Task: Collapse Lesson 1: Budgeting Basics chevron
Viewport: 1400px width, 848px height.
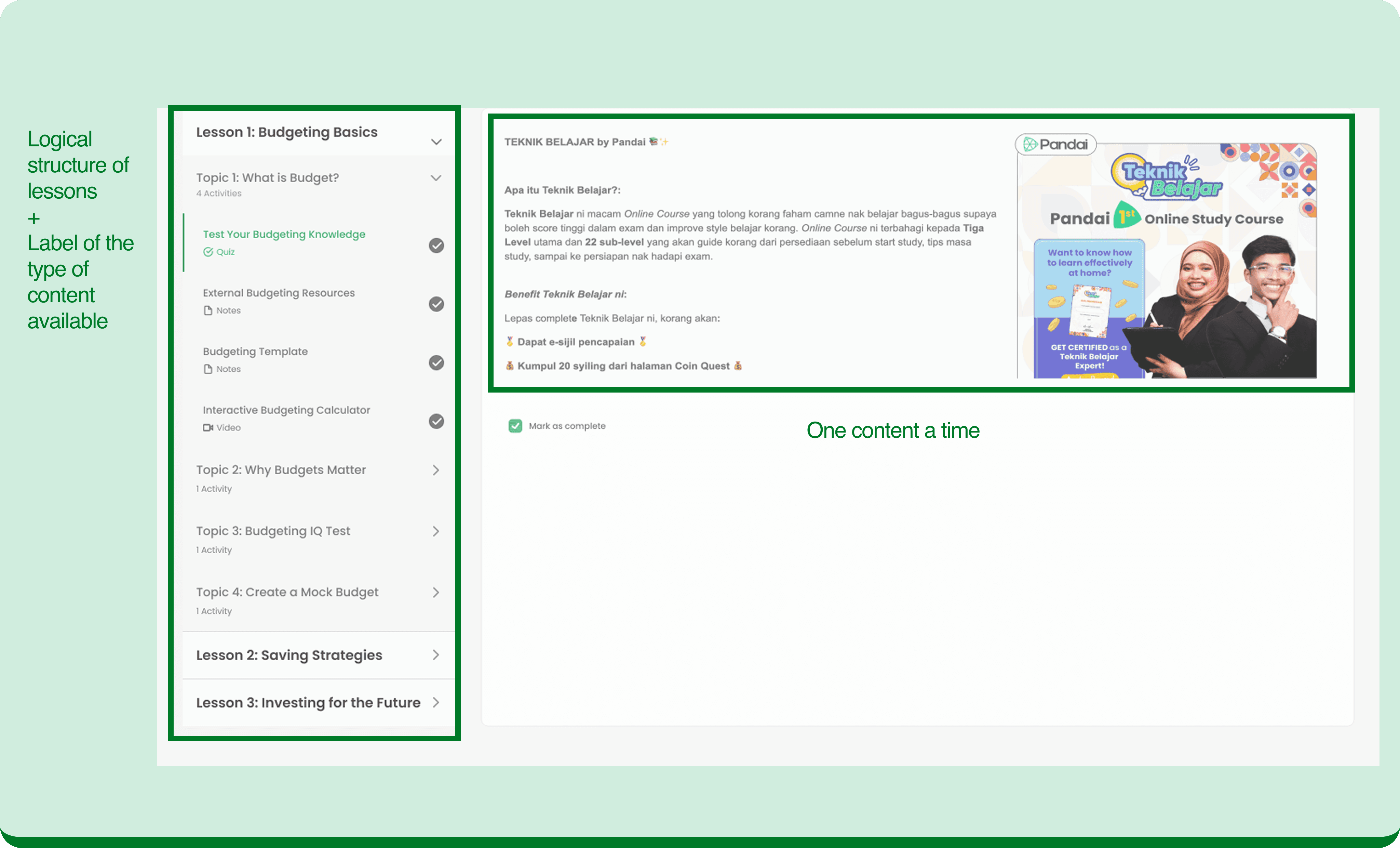Action: click(436, 142)
